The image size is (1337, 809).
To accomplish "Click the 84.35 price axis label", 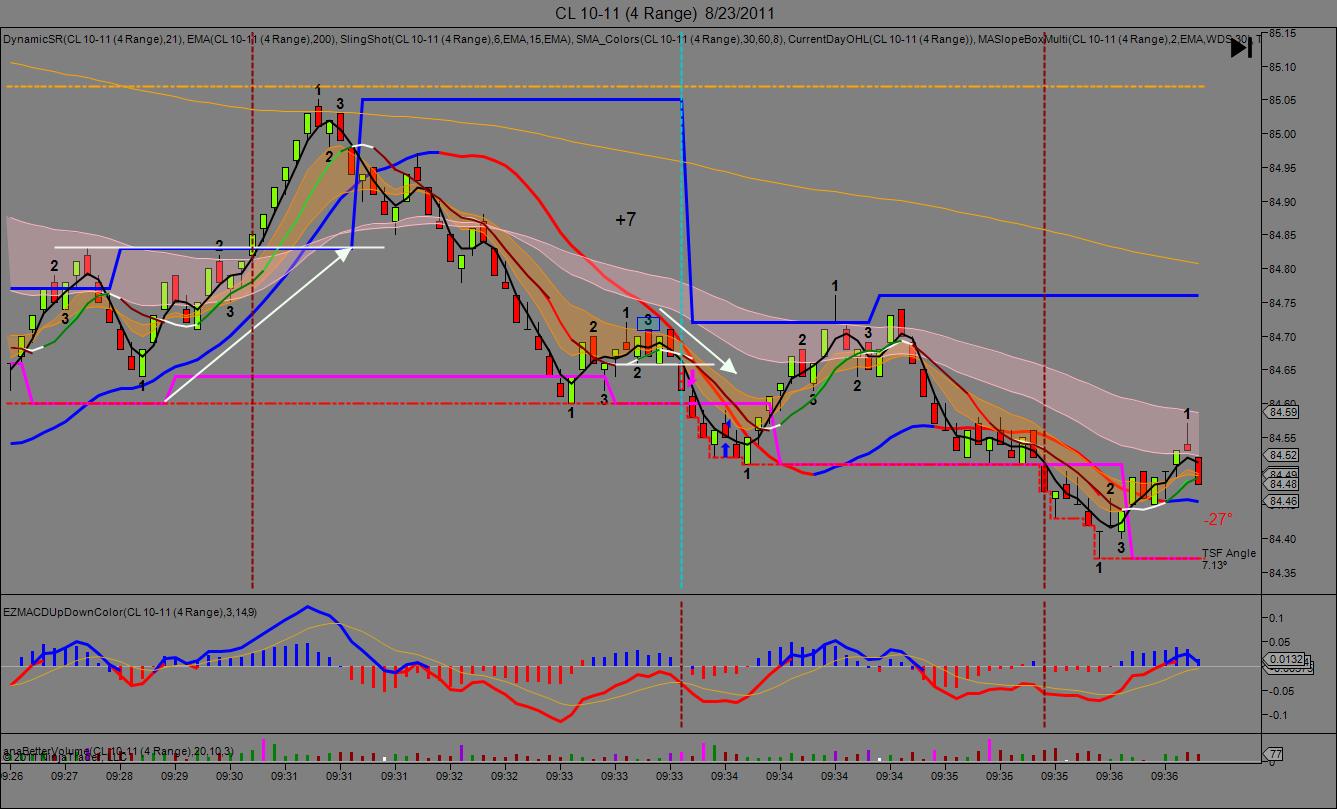I will 1282,573.
